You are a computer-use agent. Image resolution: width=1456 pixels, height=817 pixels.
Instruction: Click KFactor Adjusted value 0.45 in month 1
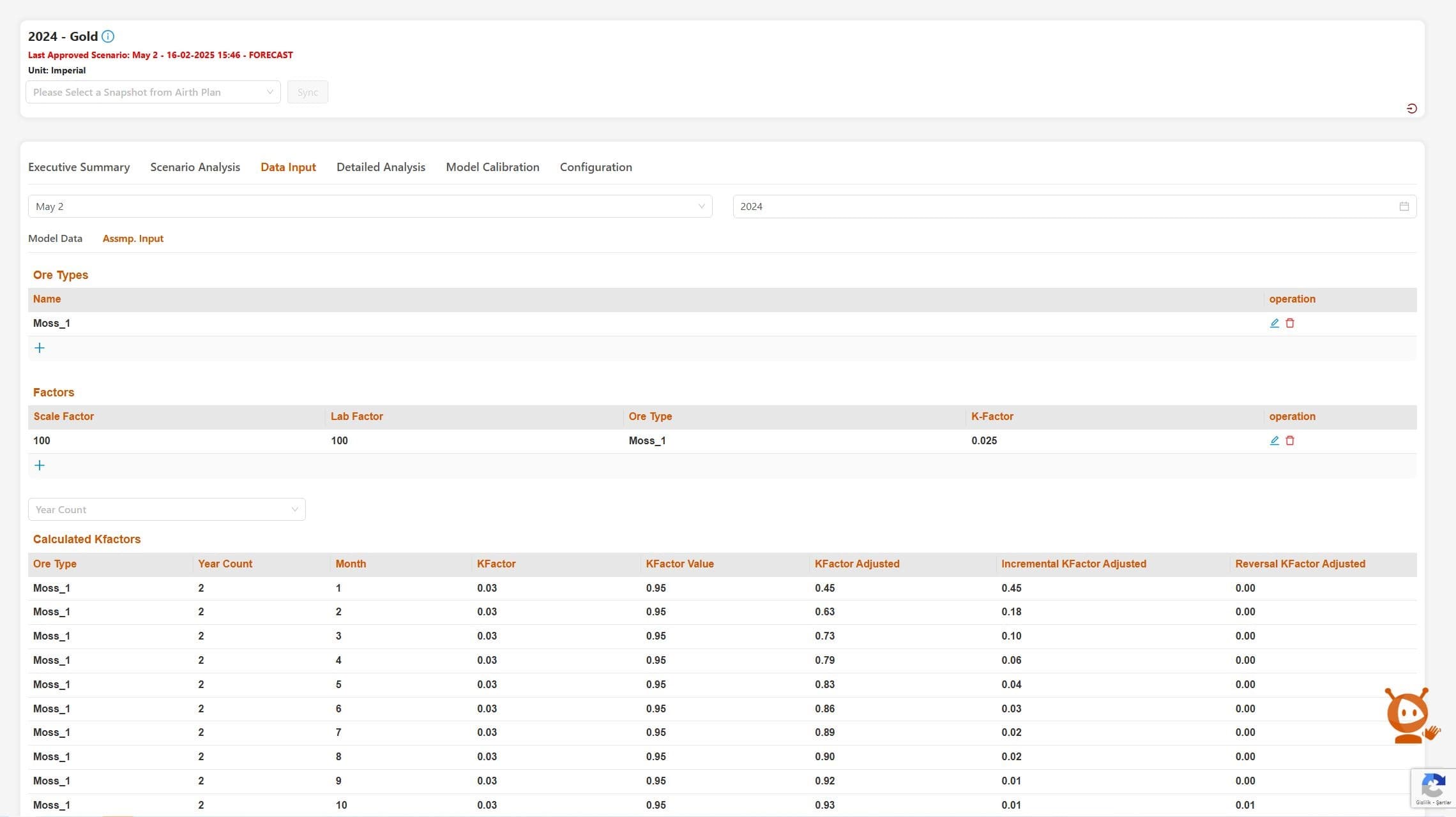point(824,588)
